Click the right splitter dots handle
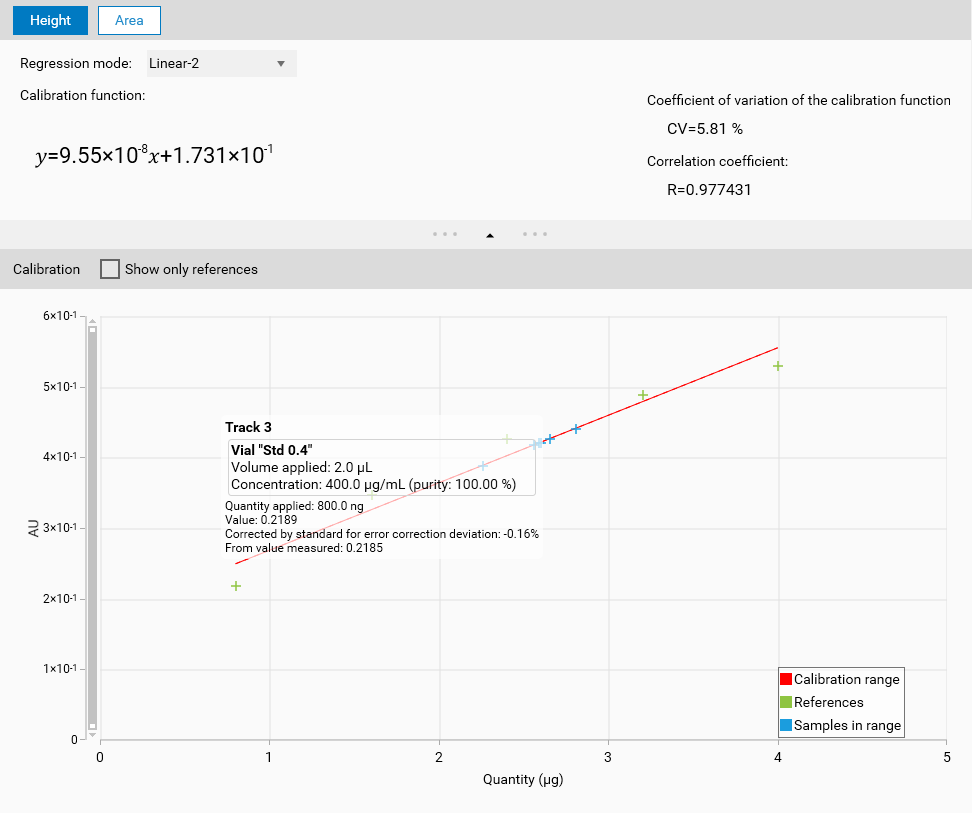 click(x=535, y=235)
